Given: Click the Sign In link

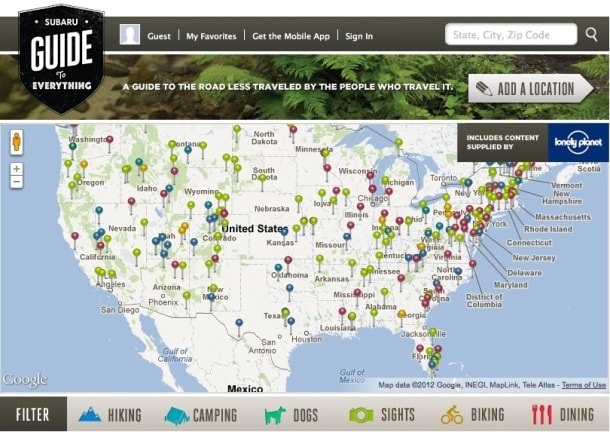Looking at the screenshot, I should 359,36.
